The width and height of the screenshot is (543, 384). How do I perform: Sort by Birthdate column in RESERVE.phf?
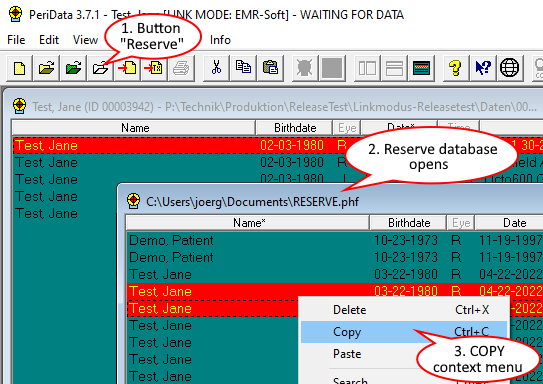pyautogui.click(x=408, y=223)
